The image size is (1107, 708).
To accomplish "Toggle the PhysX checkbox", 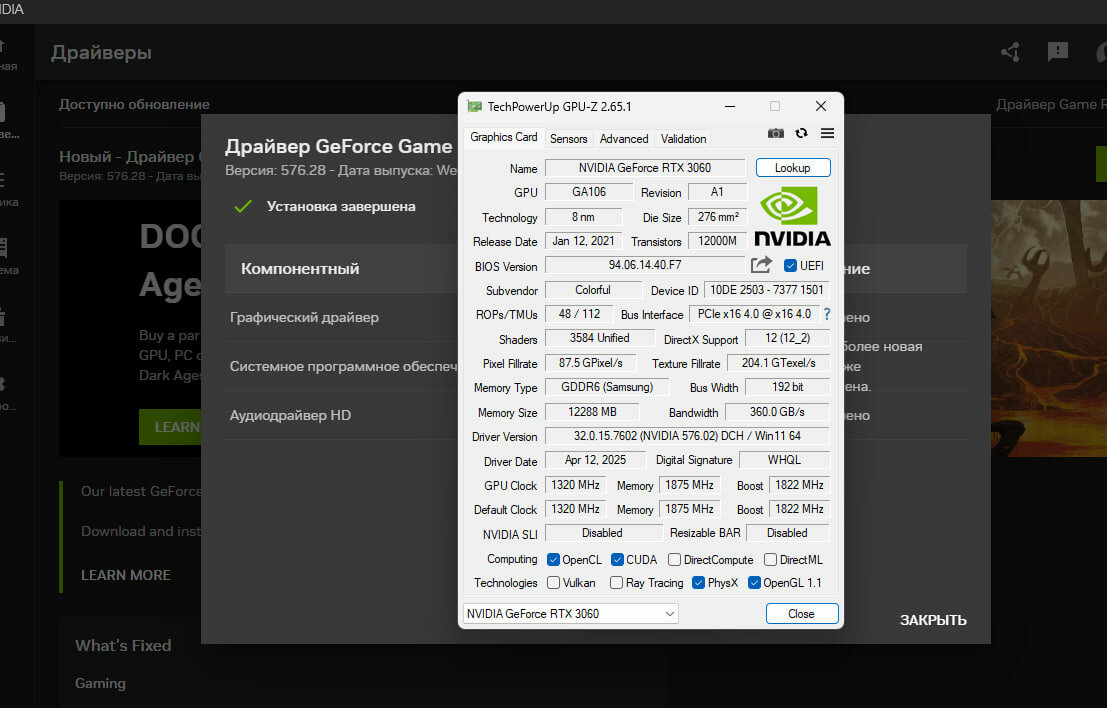I will pos(698,582).
